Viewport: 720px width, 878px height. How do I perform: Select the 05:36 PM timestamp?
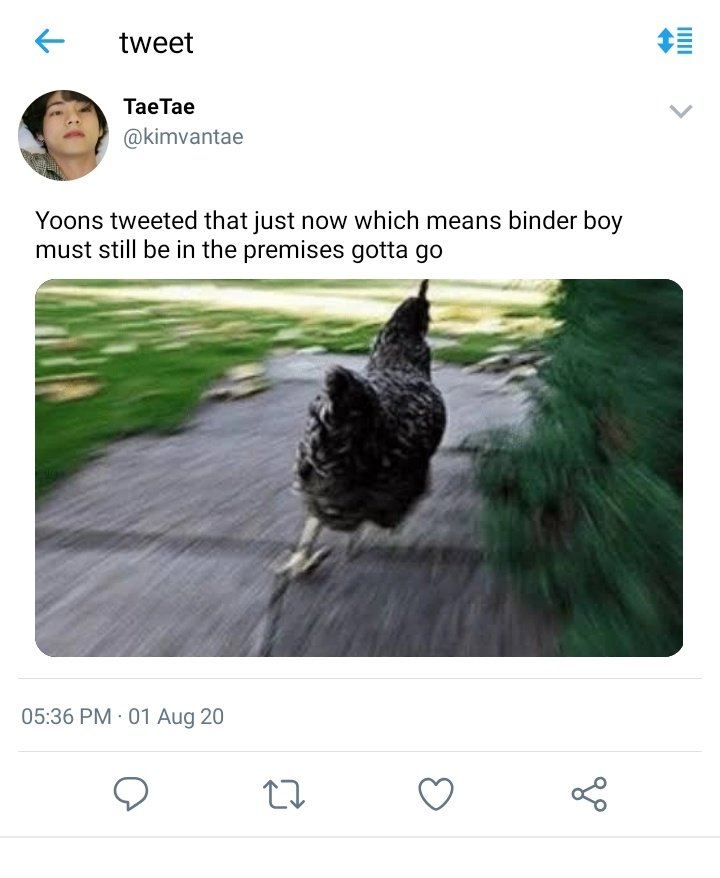click(x=67, y=716)
